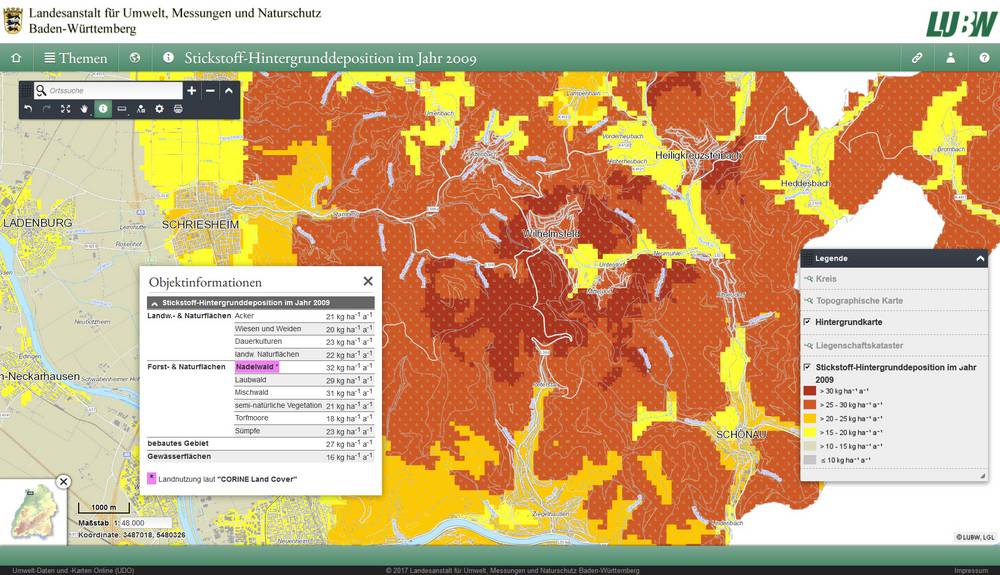Uncheck the Hintergrundkarte layer checkbox

tap(807, 322)
